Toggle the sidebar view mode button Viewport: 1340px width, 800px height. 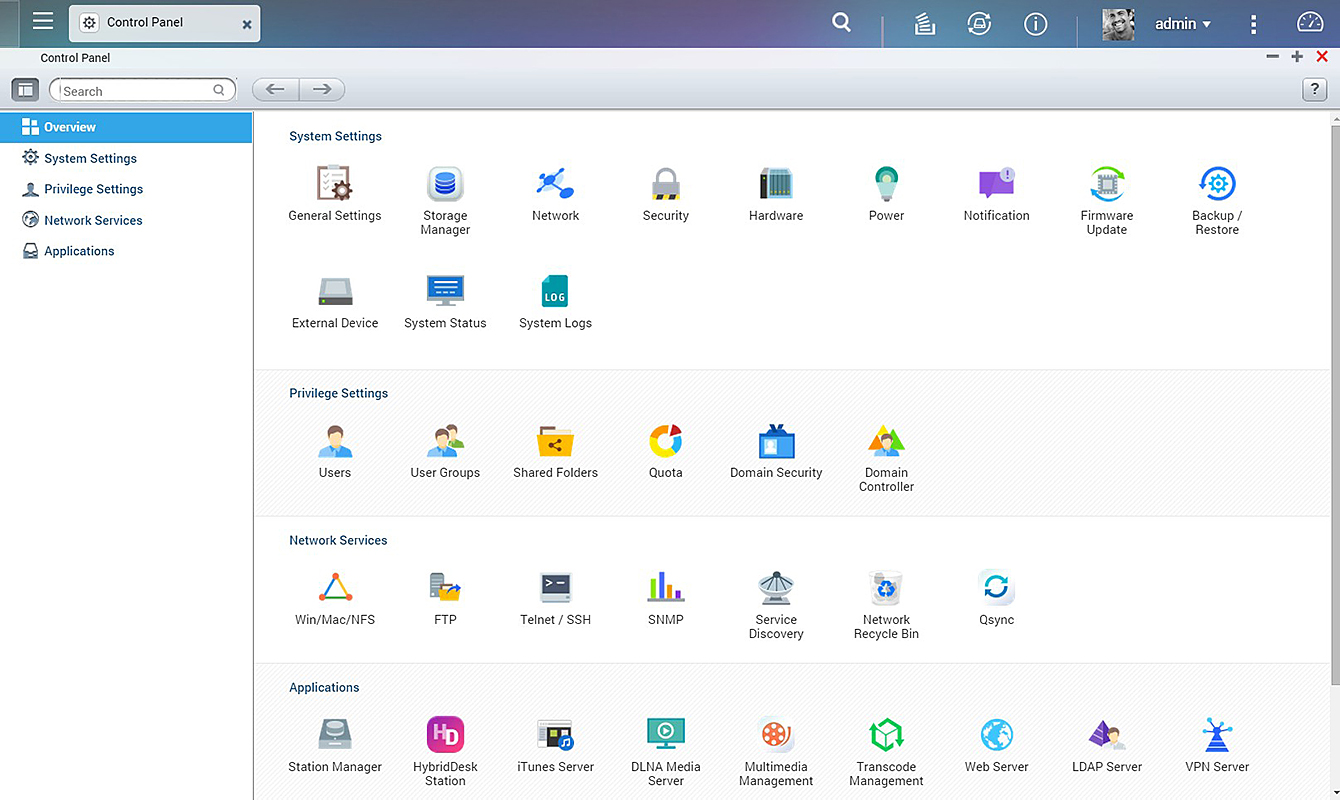click(25, 90)
